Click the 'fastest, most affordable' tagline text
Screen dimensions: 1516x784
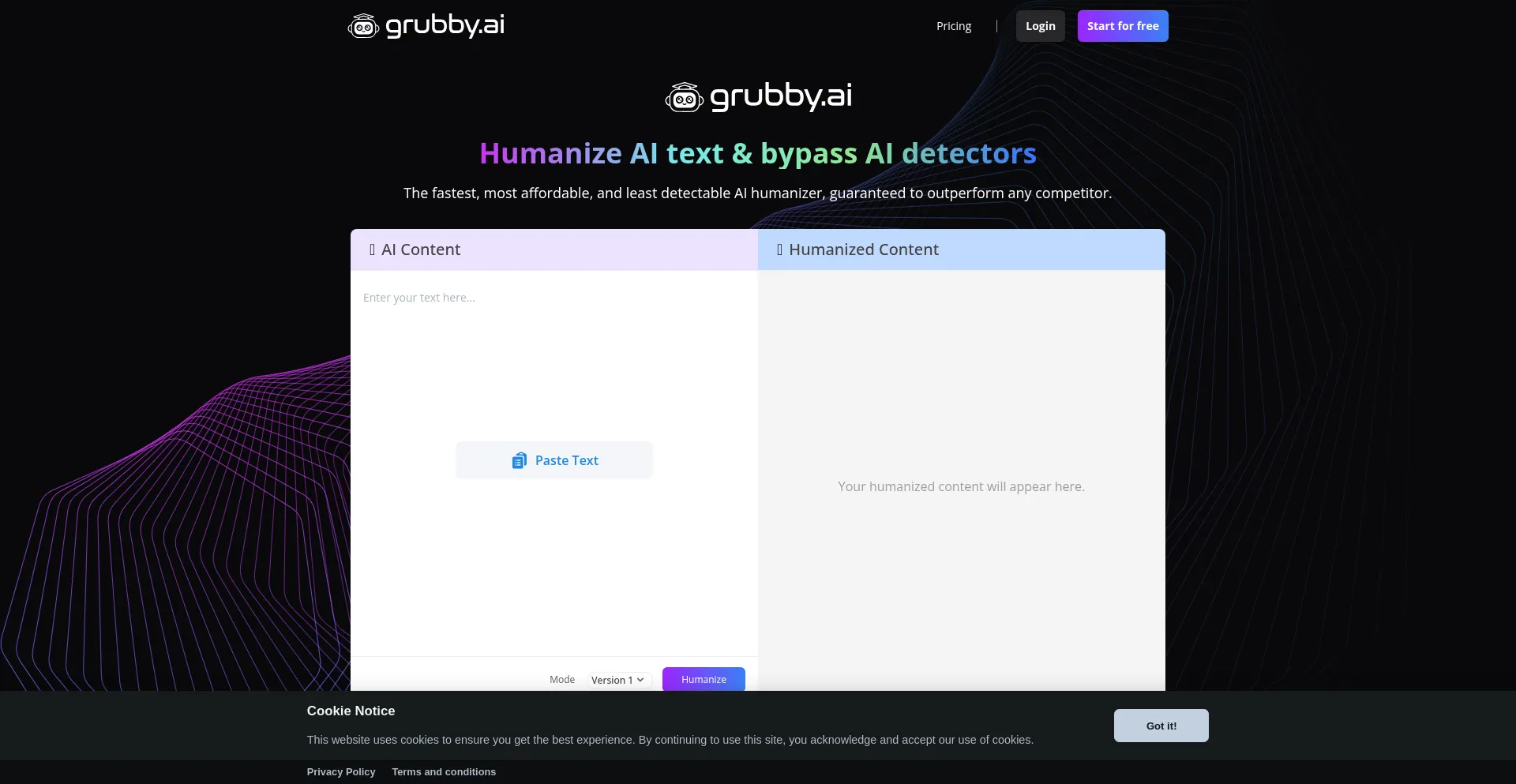758,193
